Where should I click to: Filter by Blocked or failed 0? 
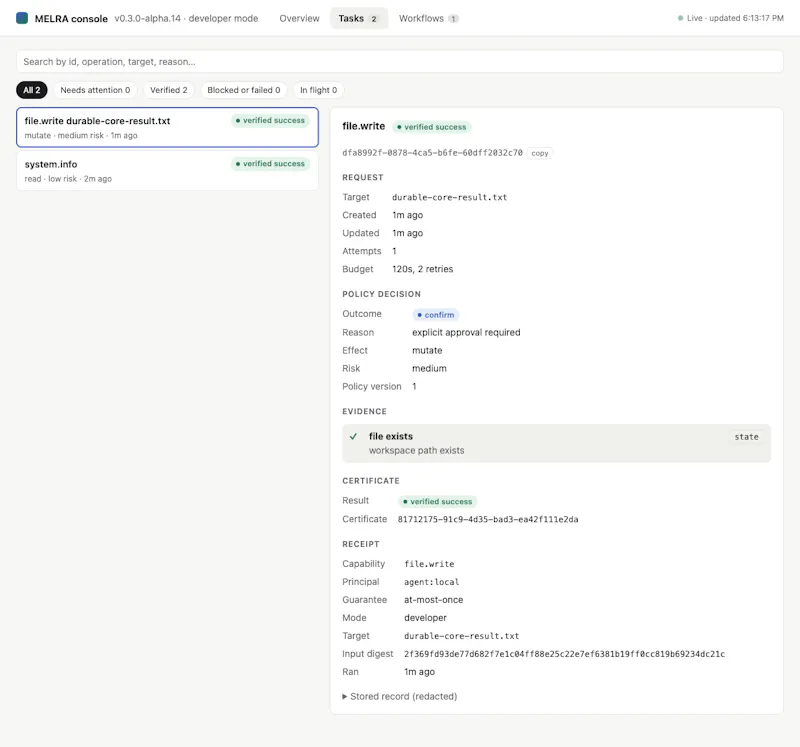243,90
